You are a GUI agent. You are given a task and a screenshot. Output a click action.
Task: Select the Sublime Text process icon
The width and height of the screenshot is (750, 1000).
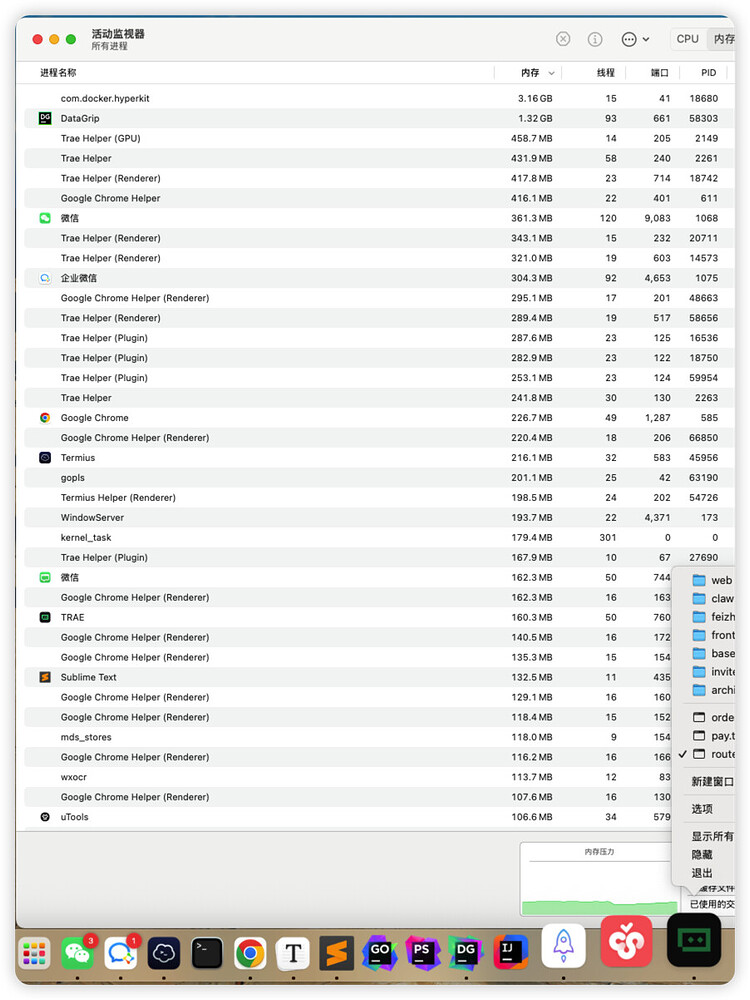[x=45, y=677]
